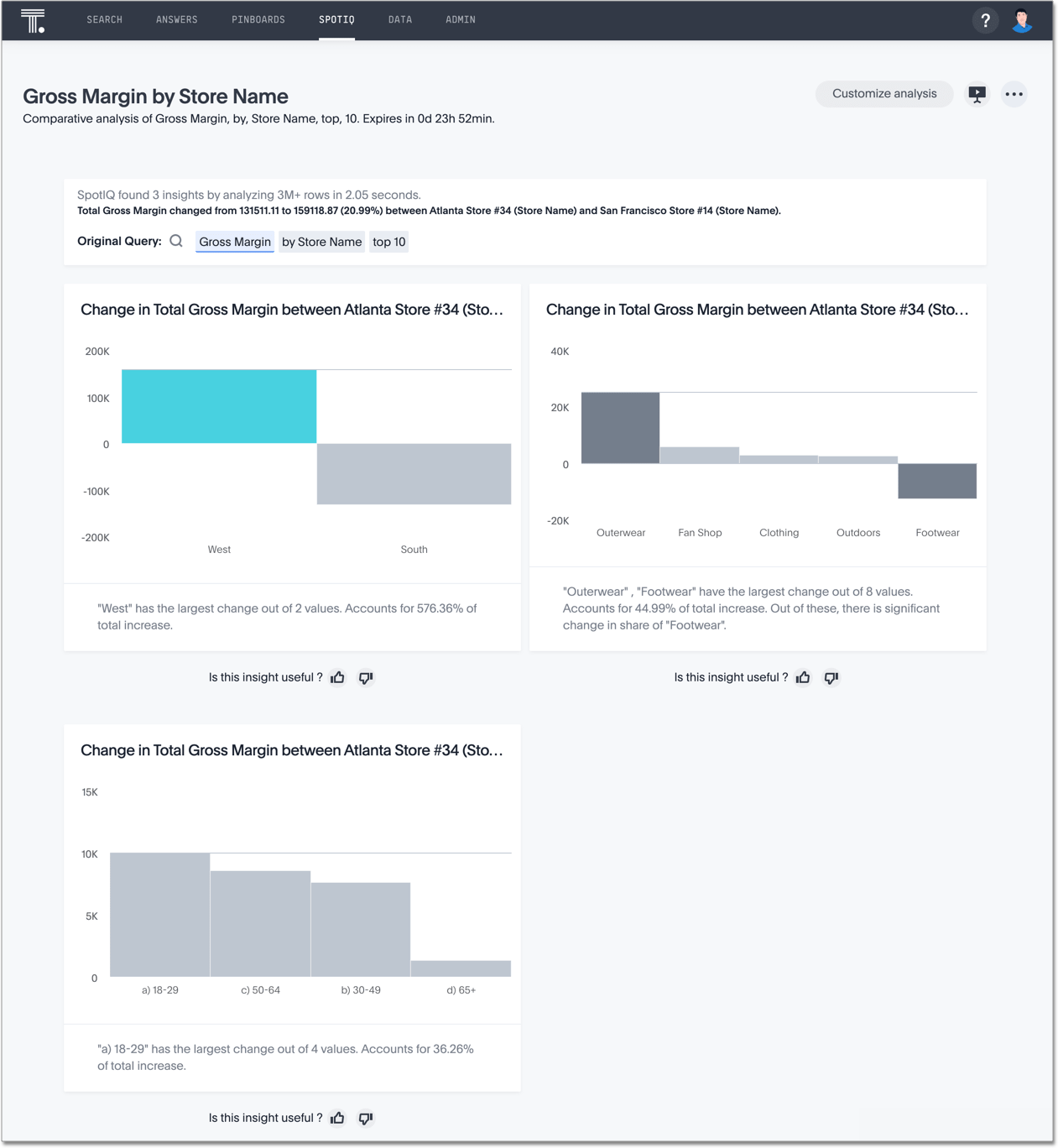Open the user profile avatar
The height and width of the screenshot is (1148, 1058).
[x=1021, y=21]
